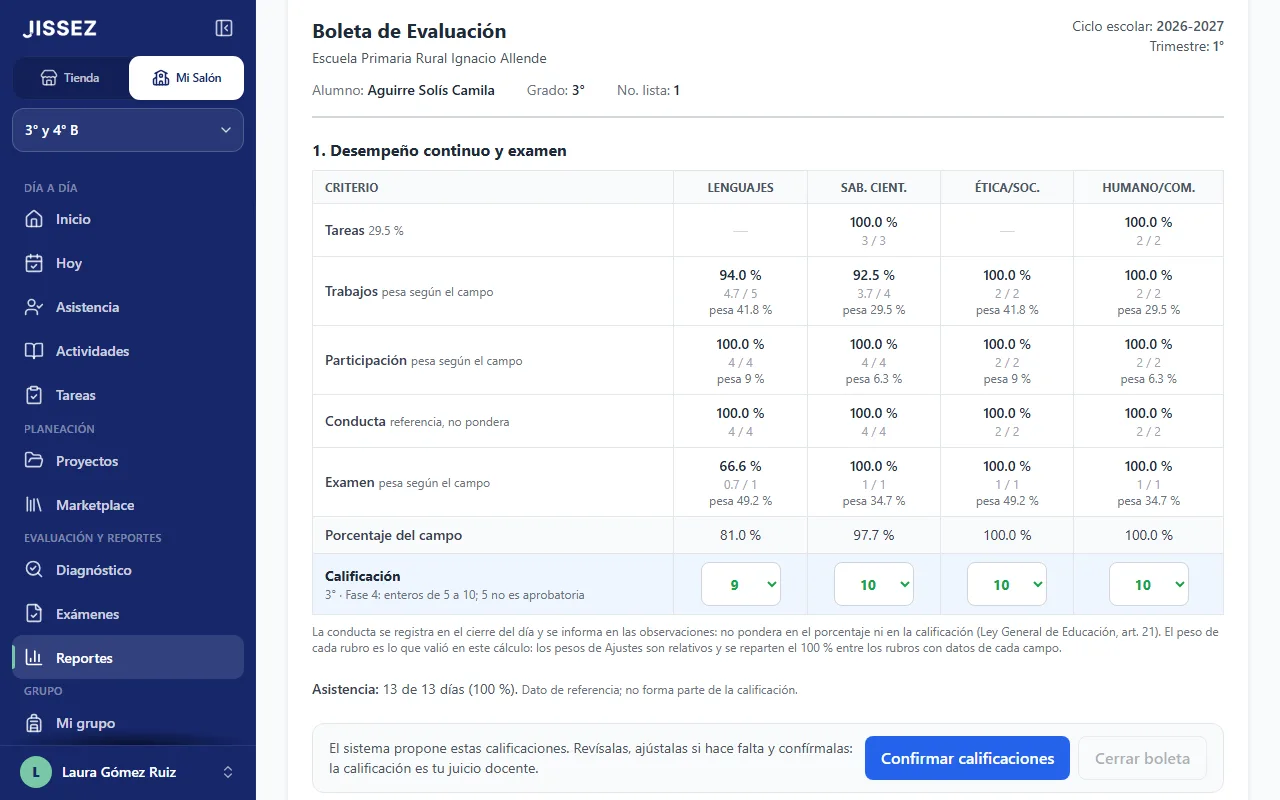Click the Boleta de Evaluación heading
Image resolution: width=1280 pixels, height=800 pixels.
point(409,32)
